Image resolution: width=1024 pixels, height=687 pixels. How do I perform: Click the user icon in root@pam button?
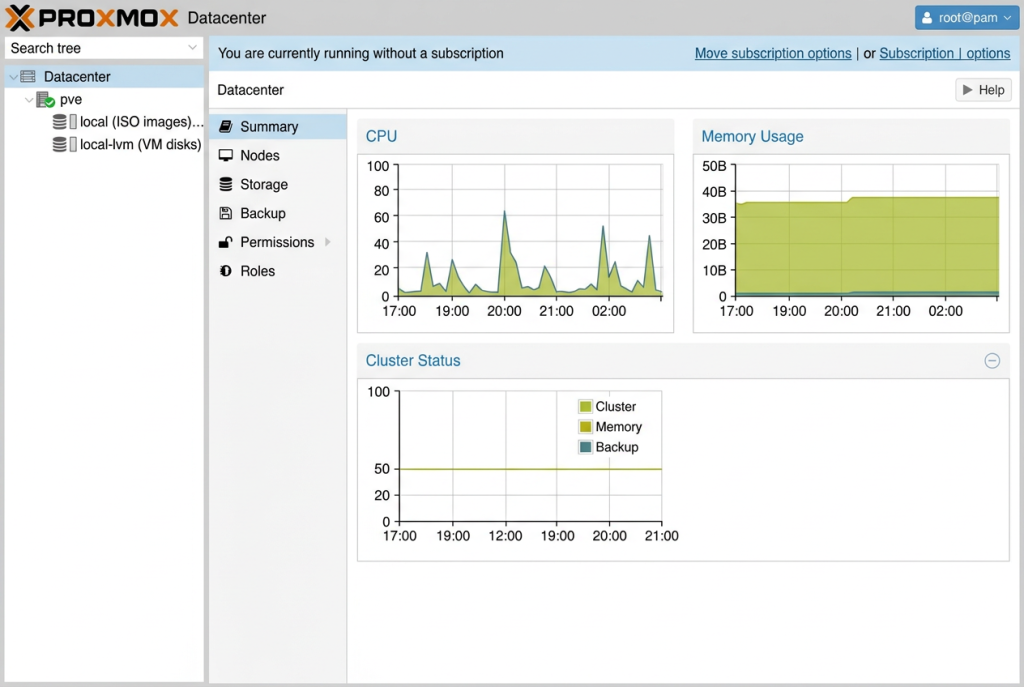[x=927, y=18]
